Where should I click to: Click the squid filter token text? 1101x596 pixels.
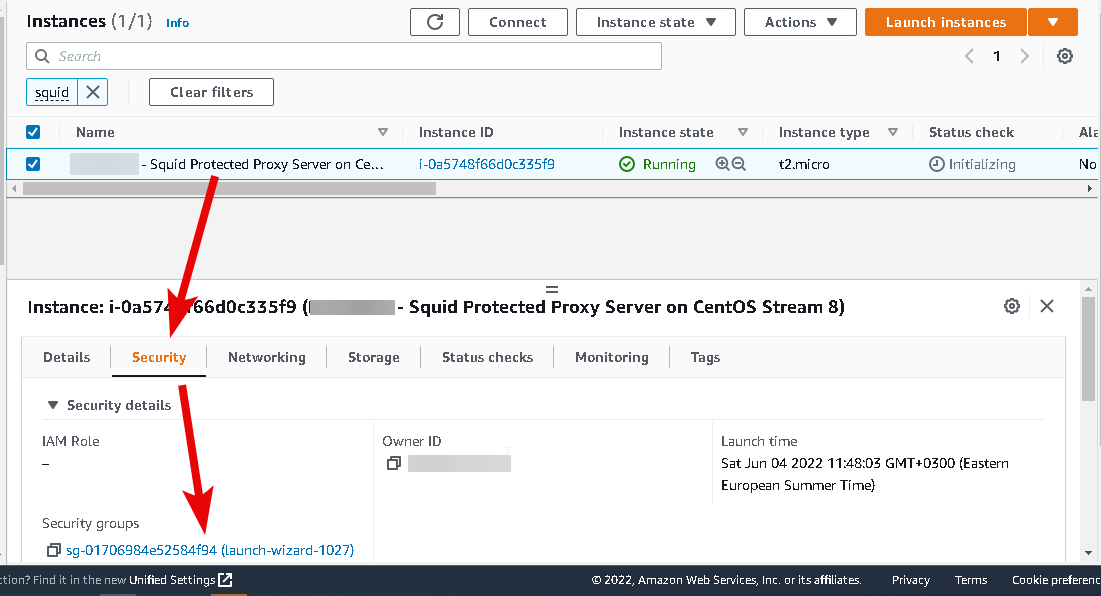click(x=52, y=92)
